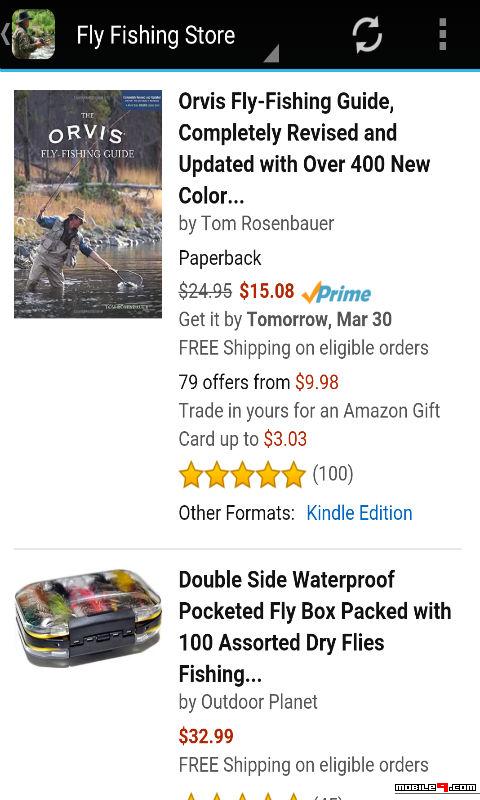Tap the fly box product image
Viewport: 480px width, 800px height.
(x=88, y=618)
